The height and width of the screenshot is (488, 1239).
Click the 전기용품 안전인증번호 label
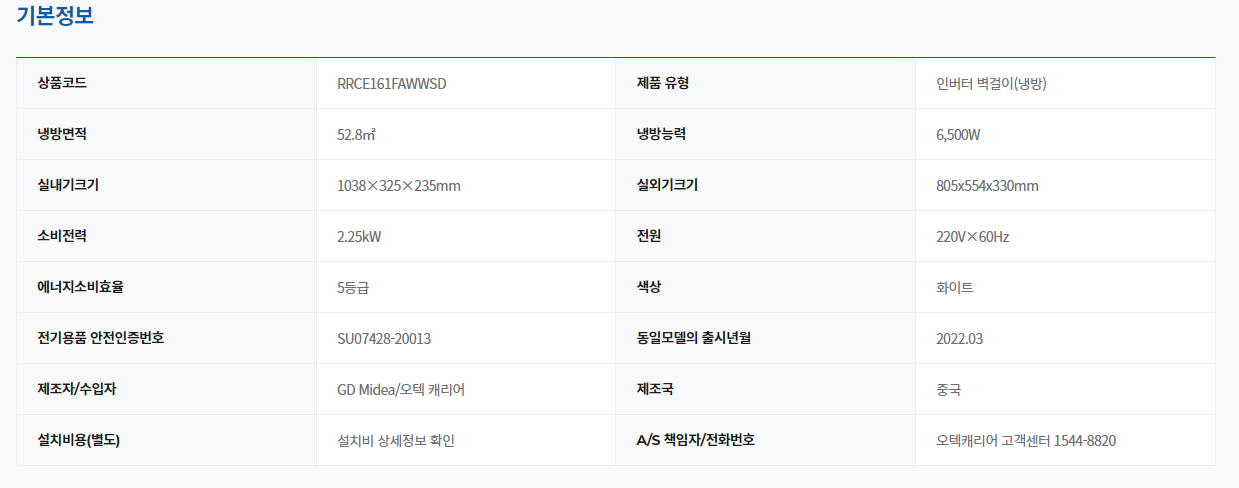coord(101,338)
